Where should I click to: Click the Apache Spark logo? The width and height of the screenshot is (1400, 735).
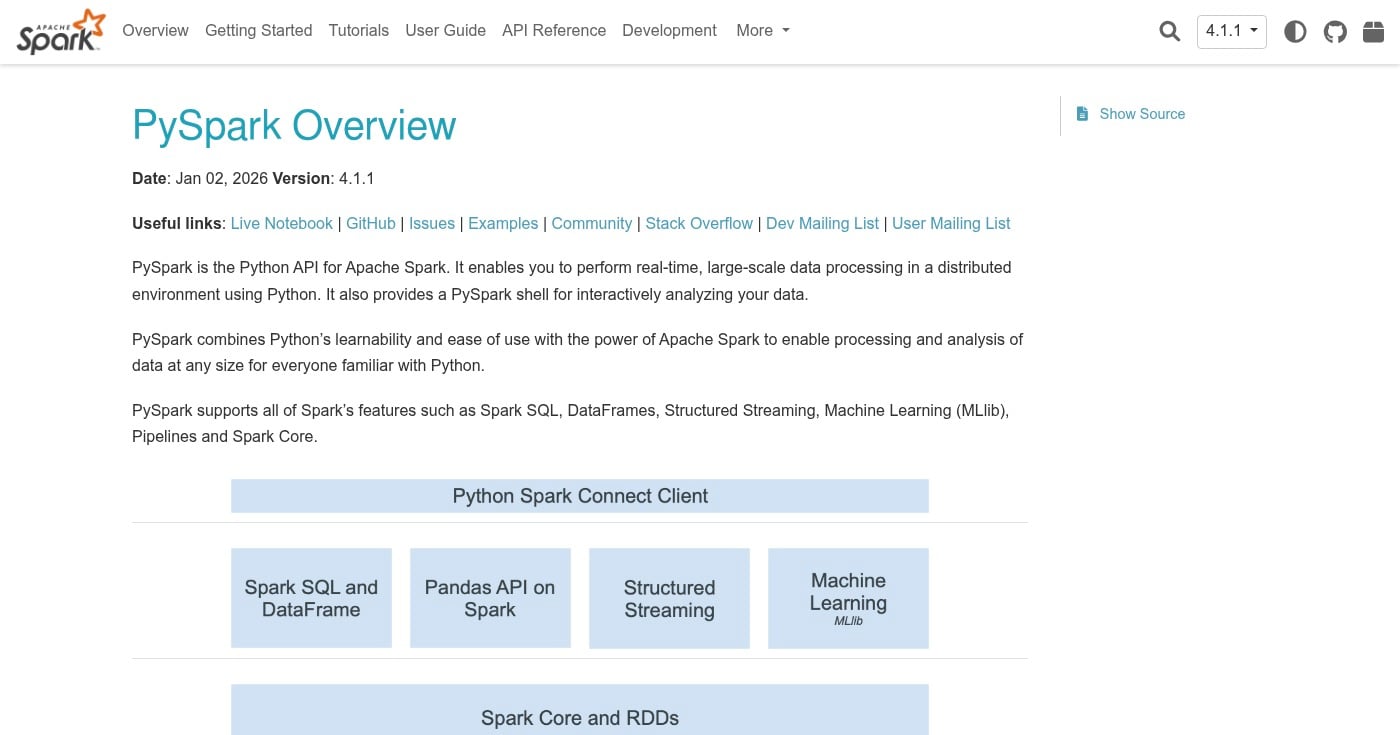click(x=61, y=31)
